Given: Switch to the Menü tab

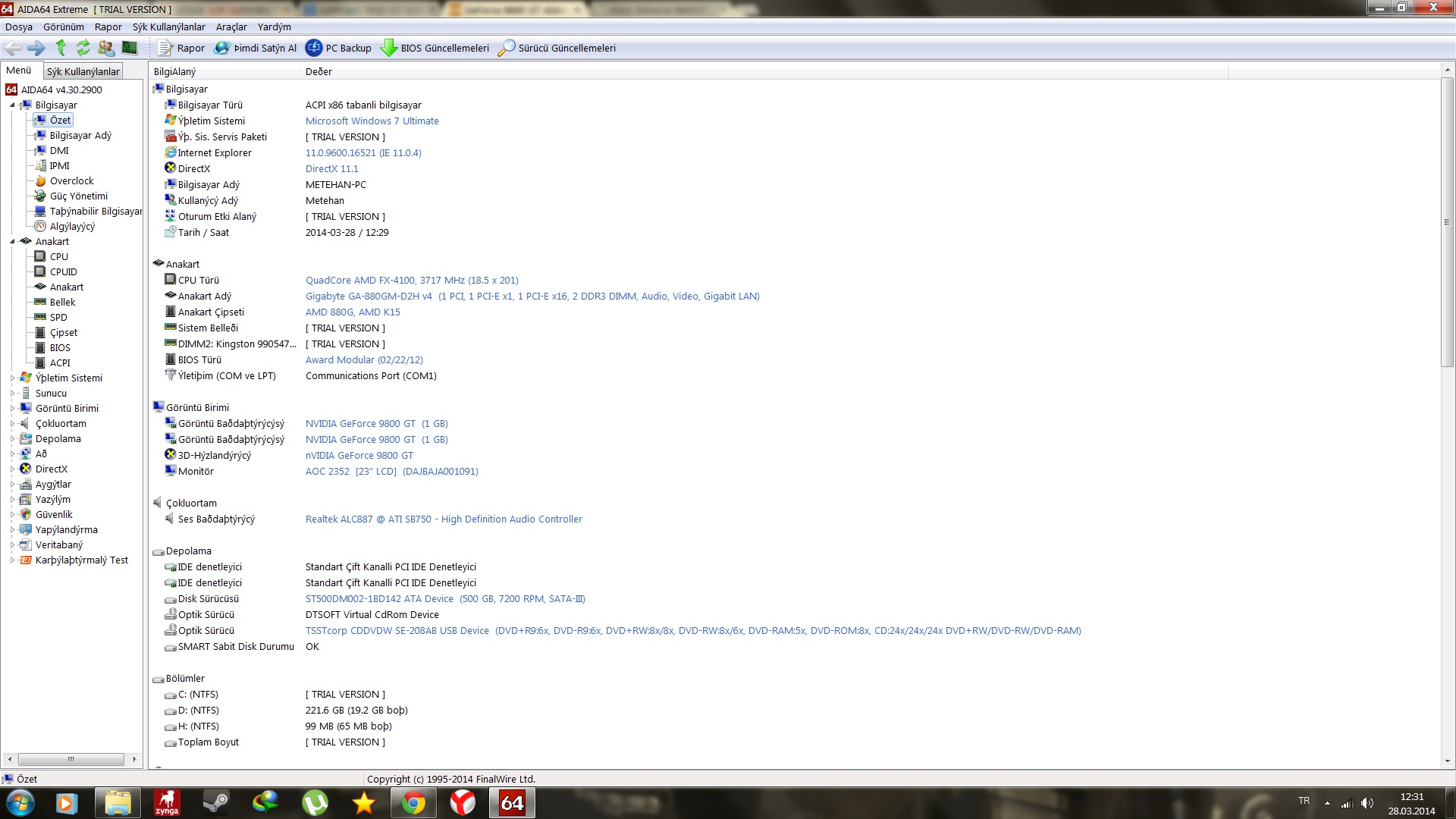Looking at the screenshot, I should [19, 71].
